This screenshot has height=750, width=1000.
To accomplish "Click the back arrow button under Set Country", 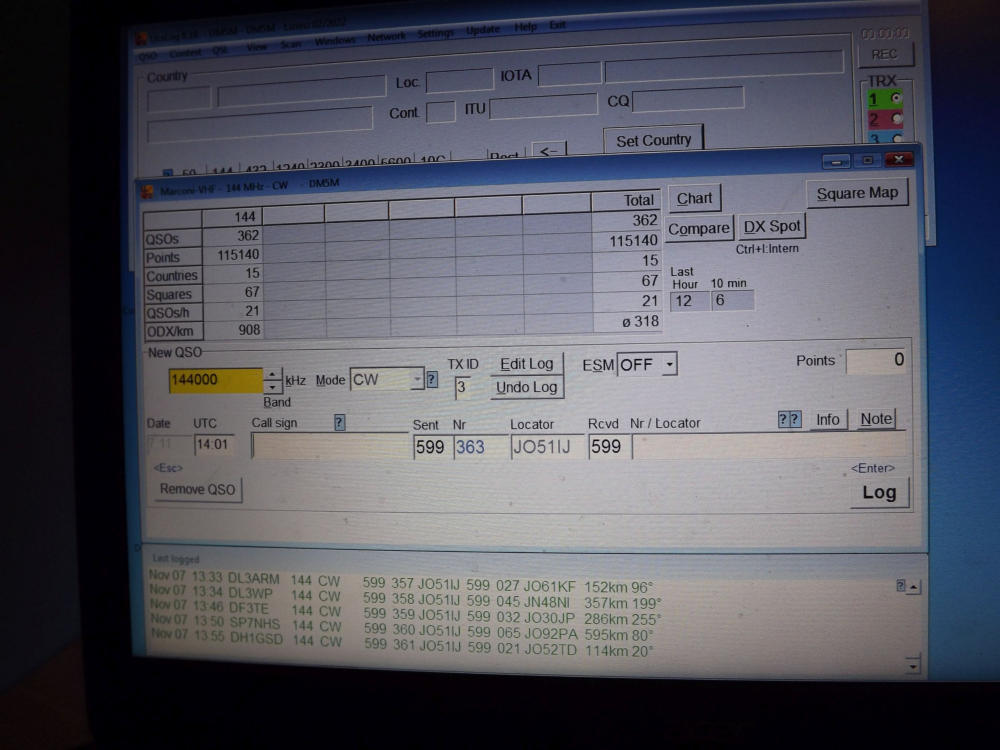I will coord(548,151).
